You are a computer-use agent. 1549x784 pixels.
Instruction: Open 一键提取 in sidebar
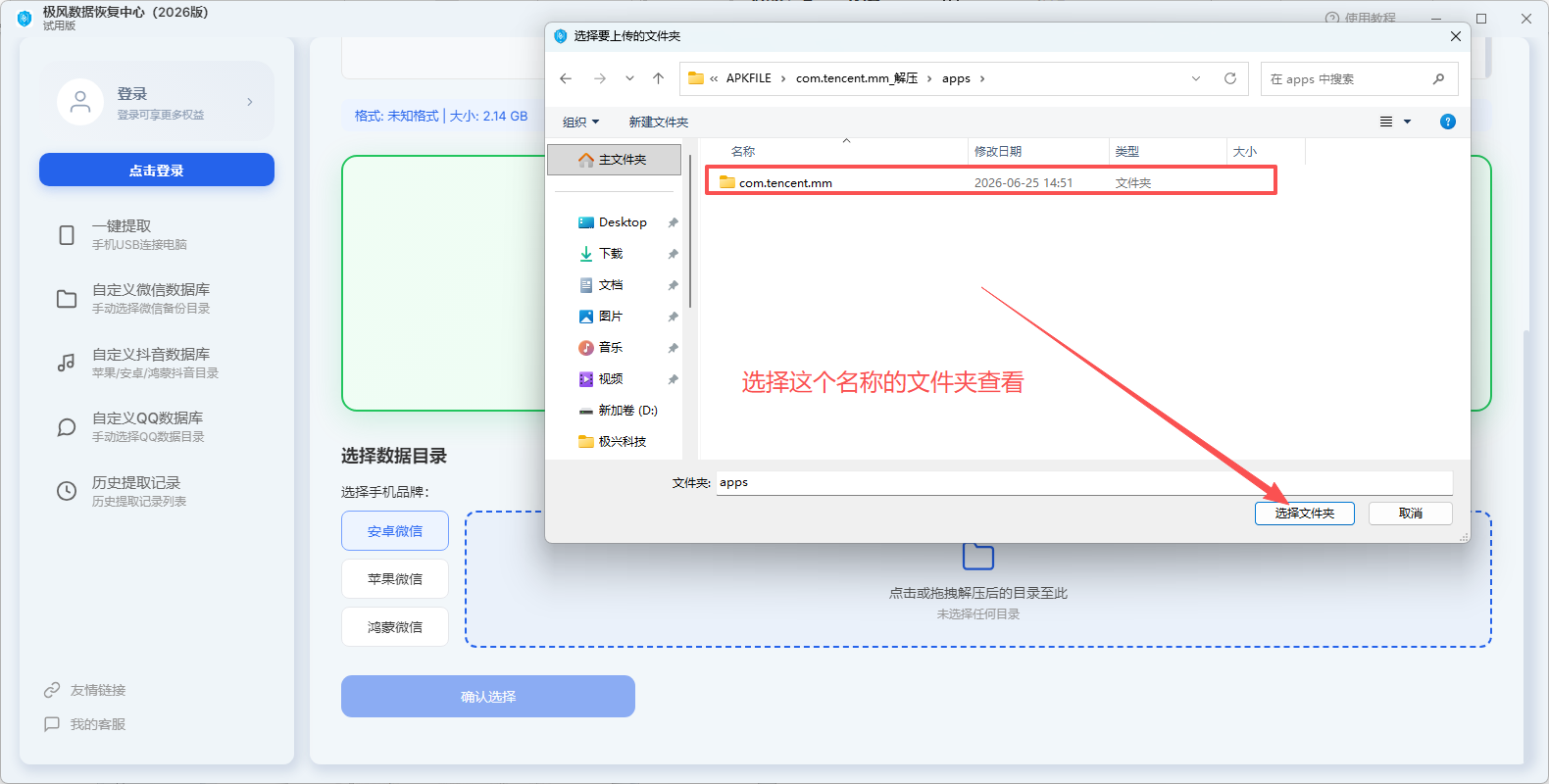pos(157,235)
